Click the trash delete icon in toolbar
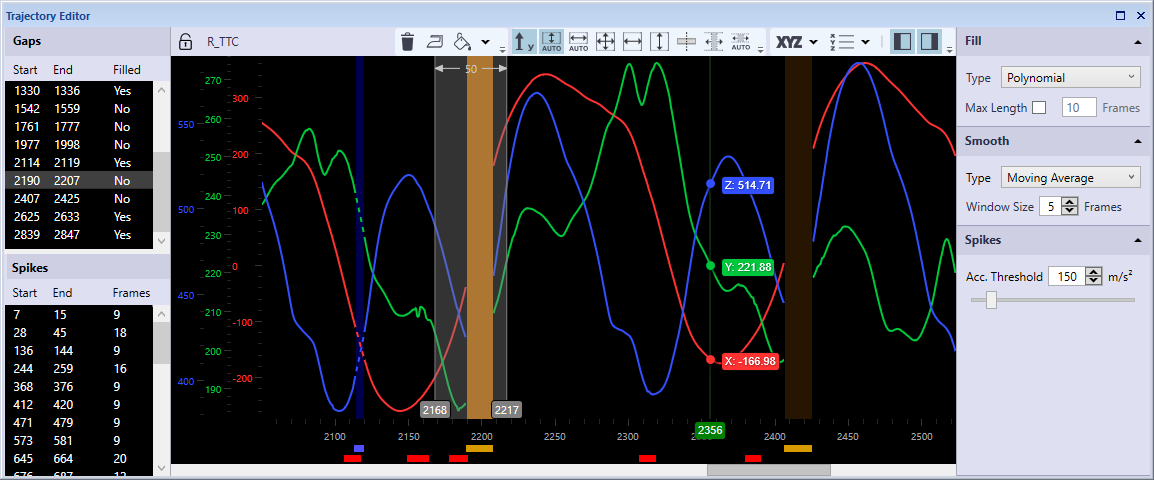This screenshot has height=480, width=1154. point(407,42)
